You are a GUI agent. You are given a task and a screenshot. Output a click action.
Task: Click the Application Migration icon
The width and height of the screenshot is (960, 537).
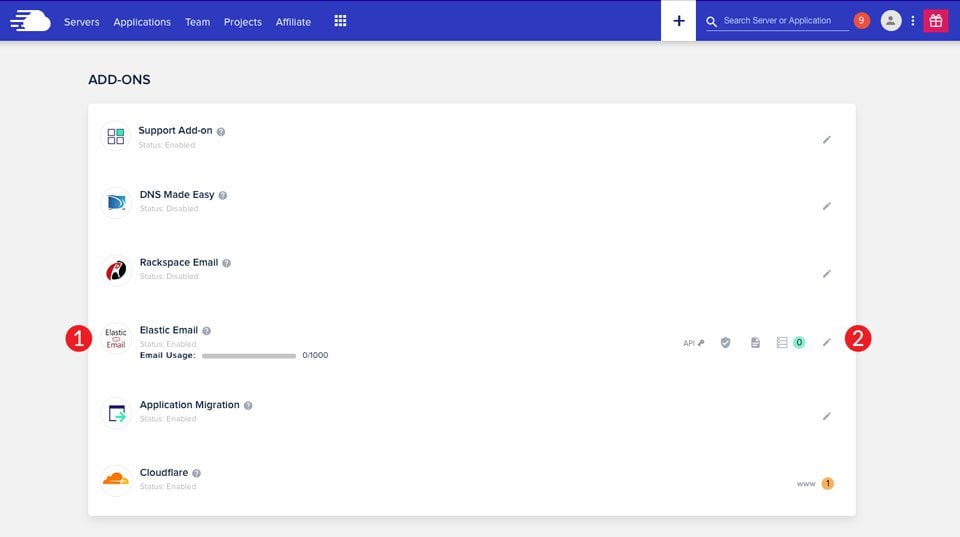click(x=116, y=413)
